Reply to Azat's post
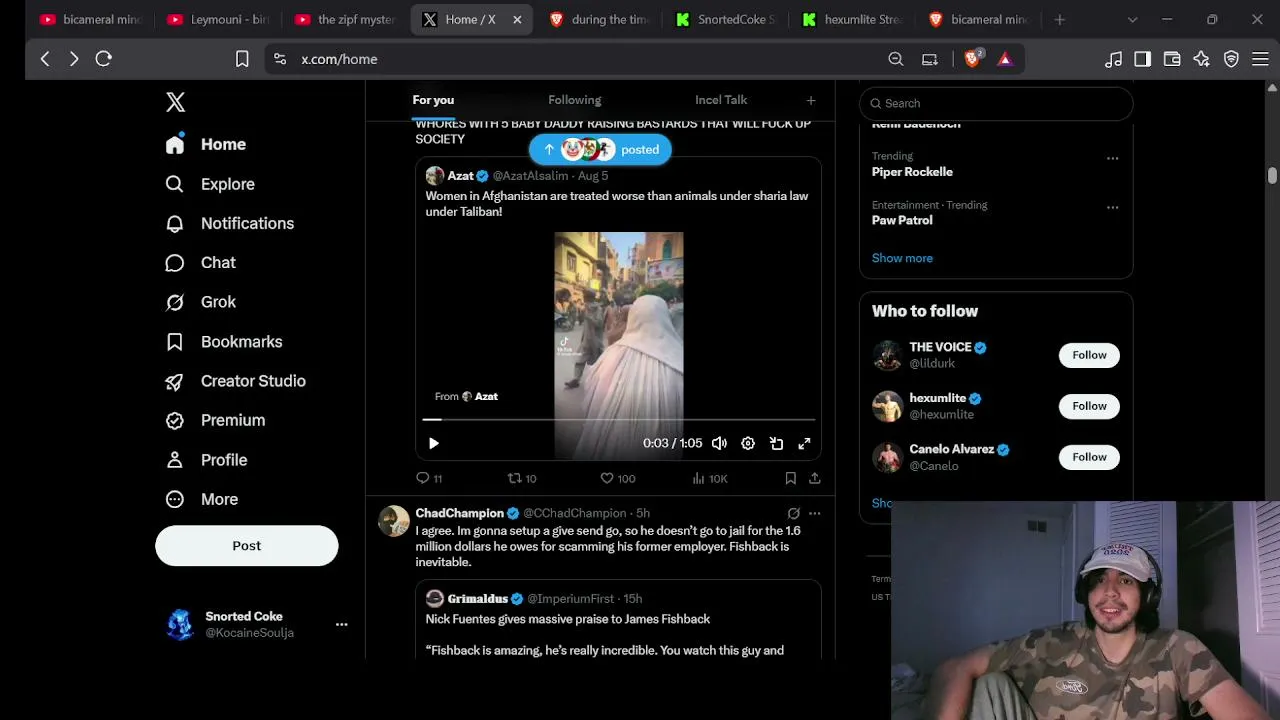 [428, 478]
